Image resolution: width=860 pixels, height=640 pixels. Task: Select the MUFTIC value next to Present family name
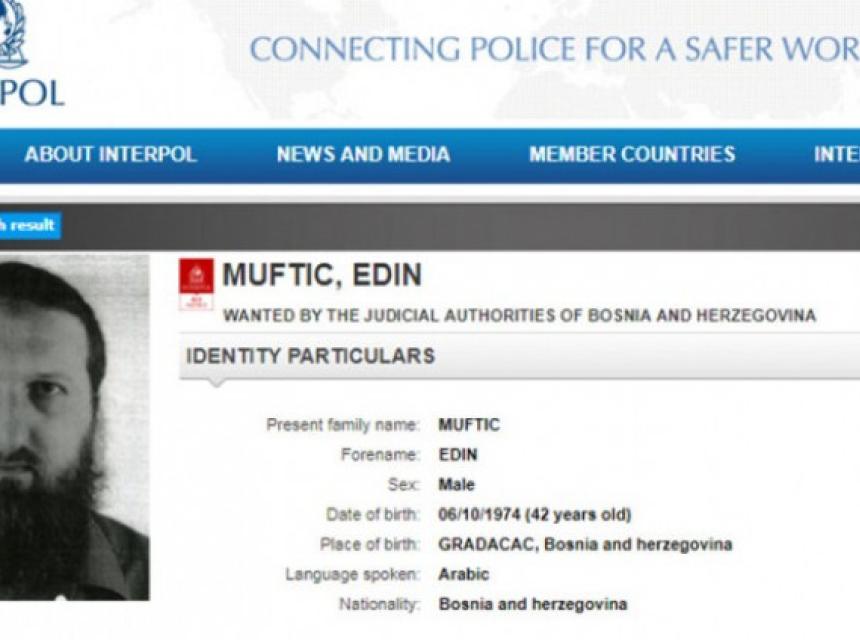[x=469, y=425]
